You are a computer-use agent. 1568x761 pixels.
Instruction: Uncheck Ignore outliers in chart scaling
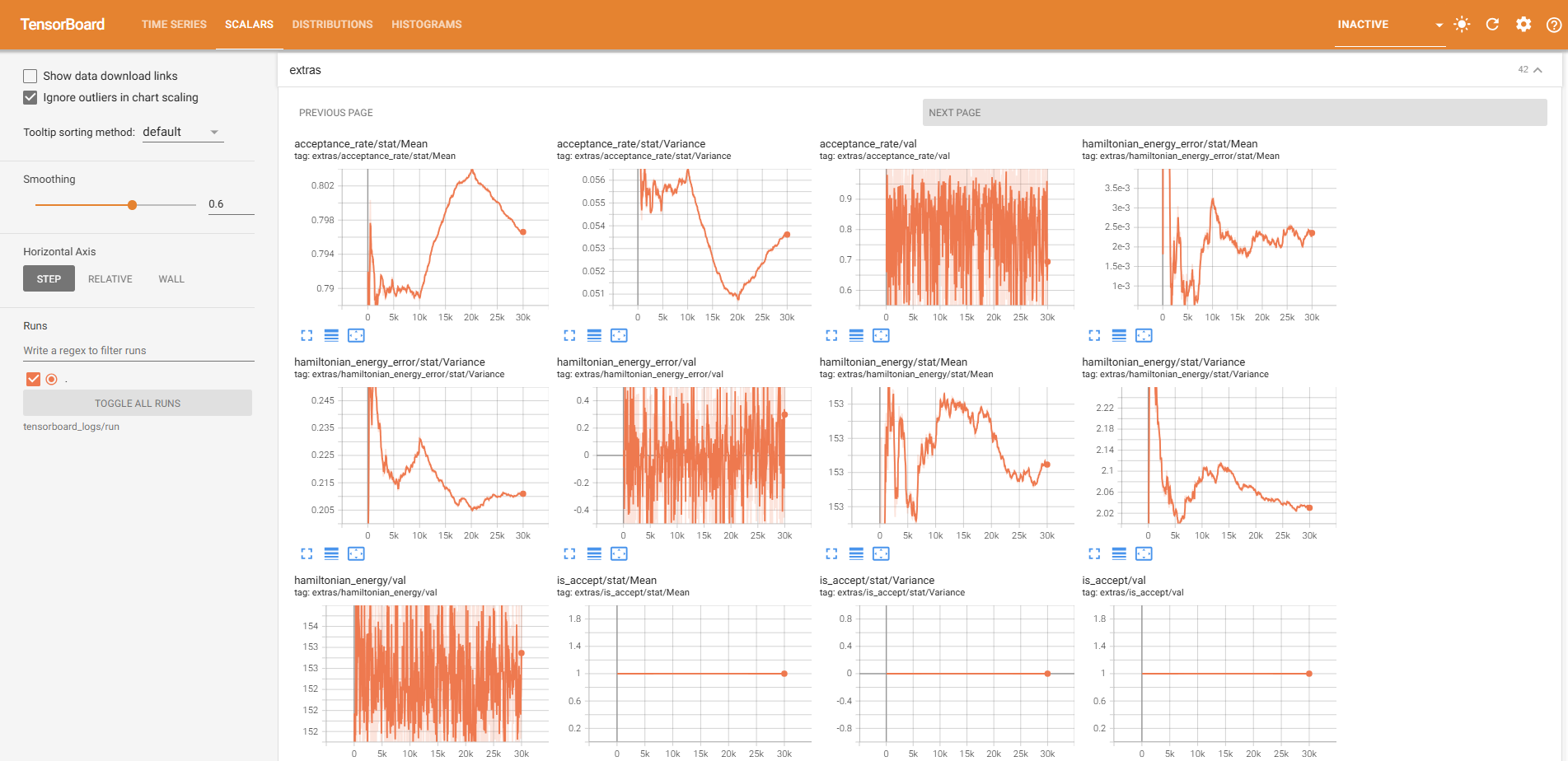(x=30, y=97)
